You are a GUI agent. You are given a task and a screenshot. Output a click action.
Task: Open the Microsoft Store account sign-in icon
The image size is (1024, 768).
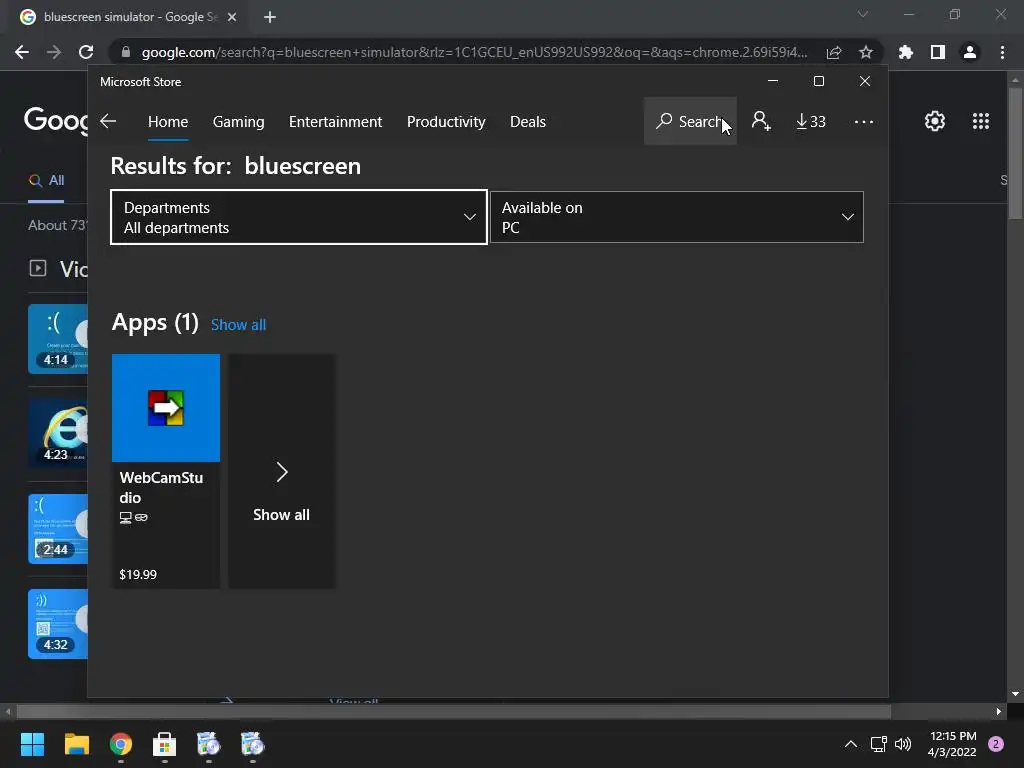click(761, 121)
